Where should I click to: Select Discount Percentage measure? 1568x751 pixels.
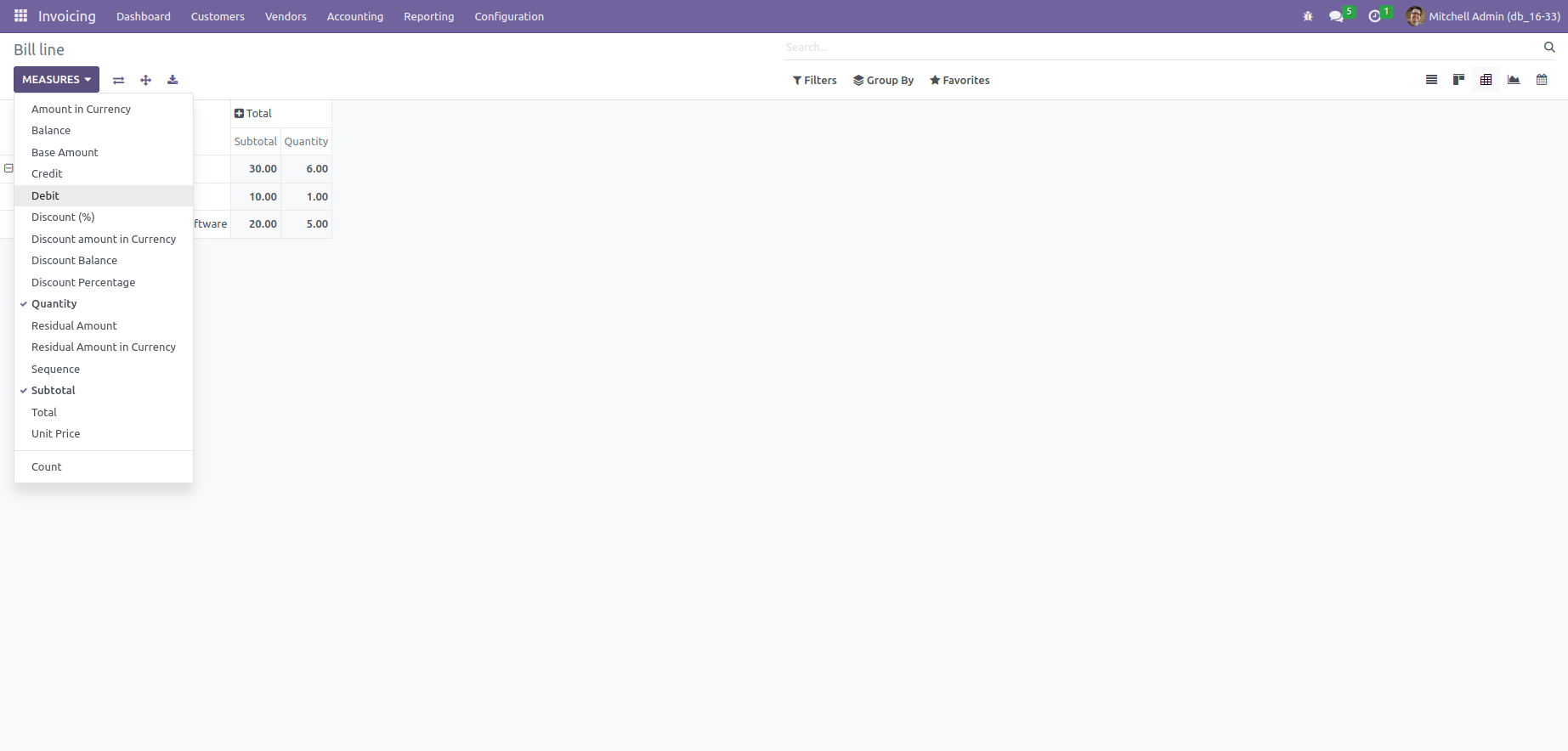tap(104, 282)
